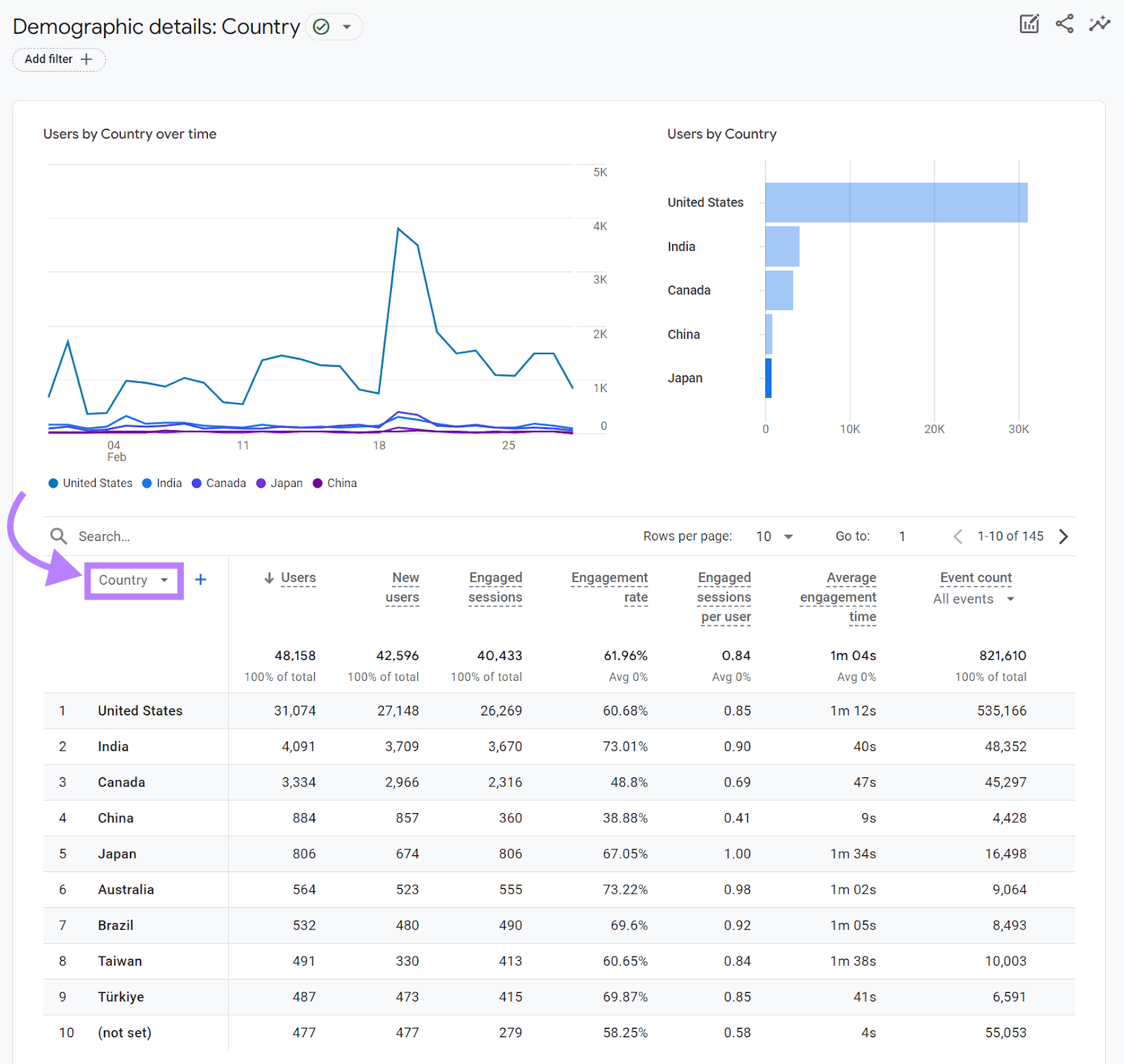The image size is (1124, 1064).
Task: Sort by Event count column header
Action: tap(976, 578)
